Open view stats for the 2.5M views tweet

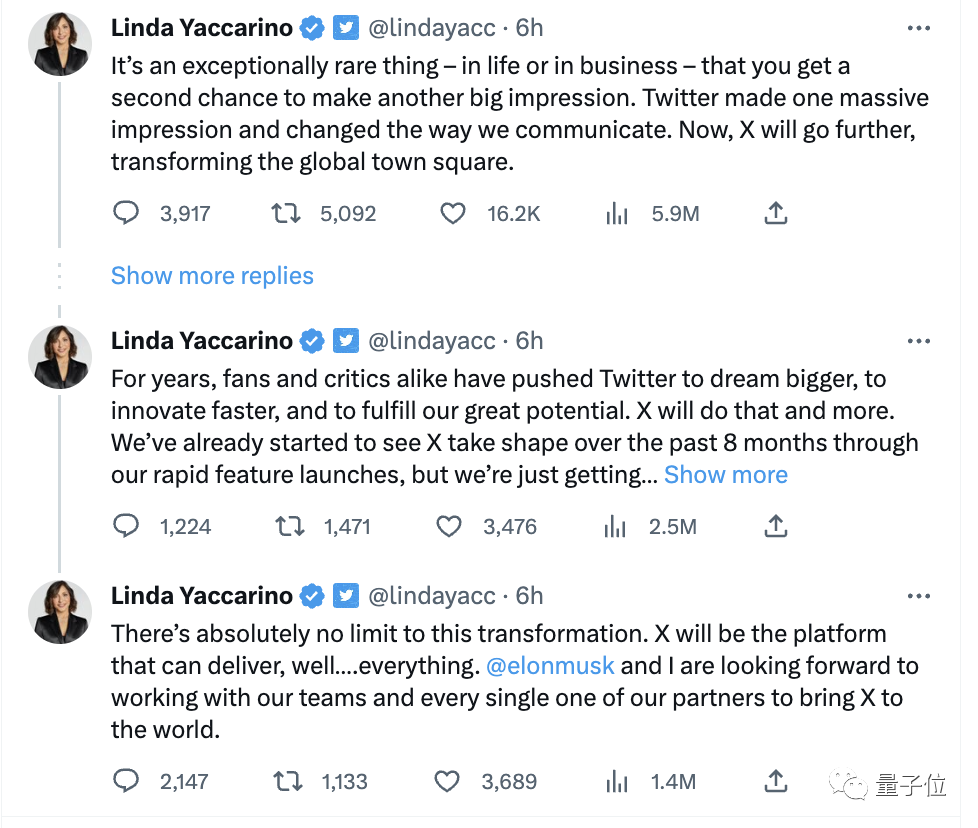(x=616, y=526)
